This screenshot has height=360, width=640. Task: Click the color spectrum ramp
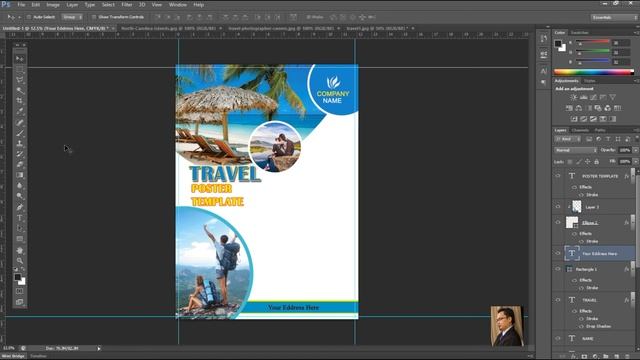pyautogui.click(x=593, y=72)
